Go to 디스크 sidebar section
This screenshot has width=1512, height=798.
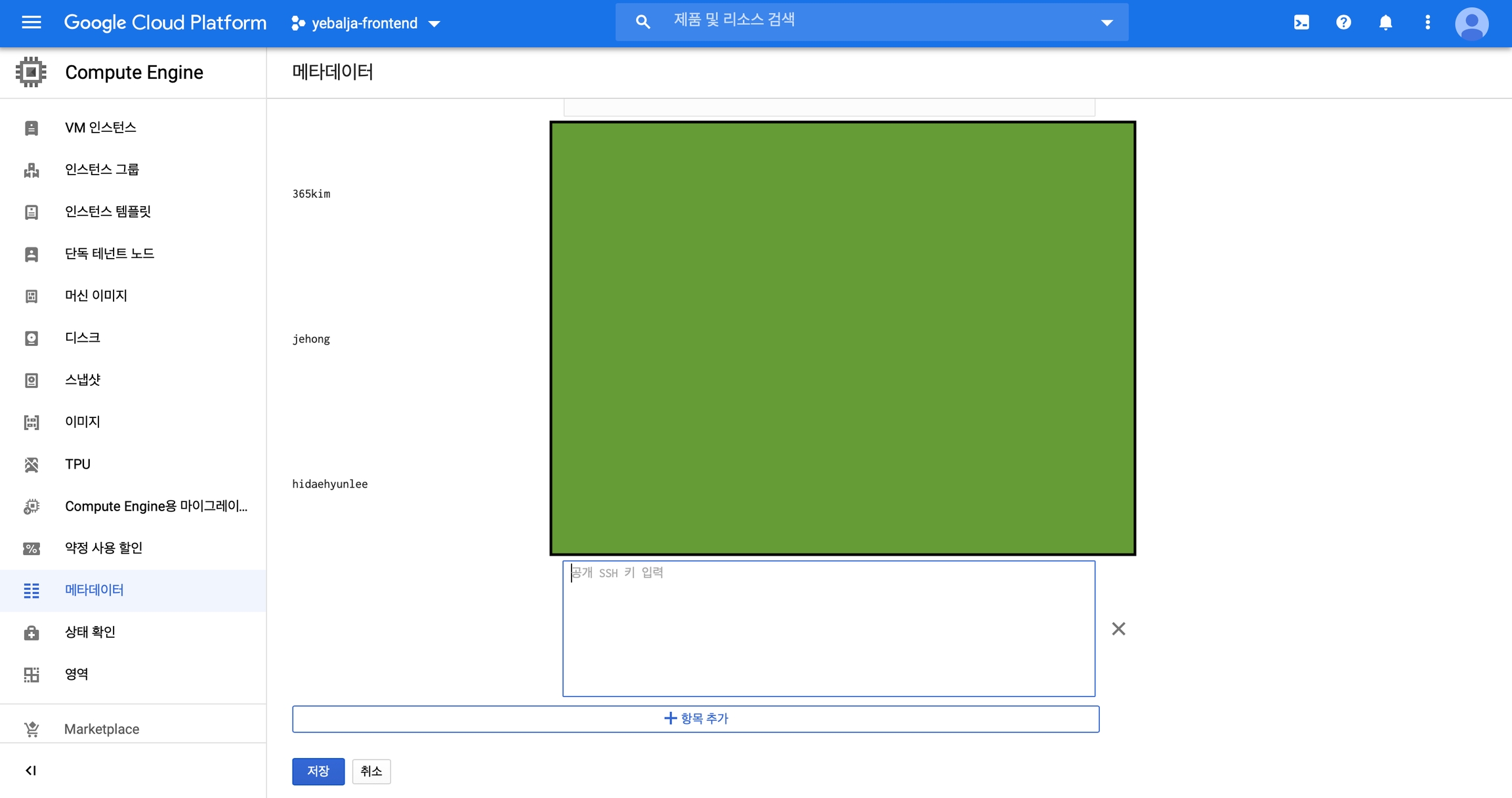[x=82, y=337]
